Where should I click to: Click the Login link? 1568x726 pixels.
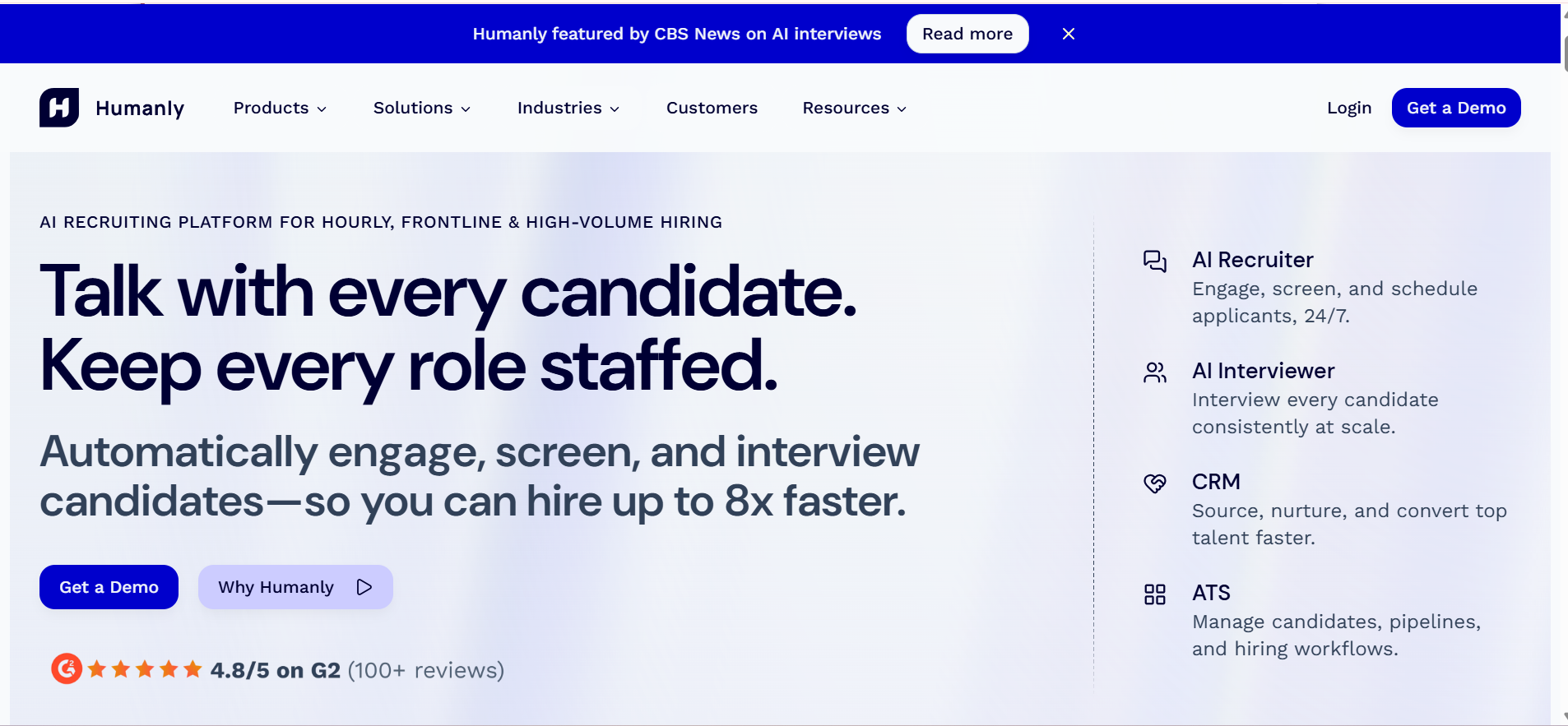pos(1349,108)
